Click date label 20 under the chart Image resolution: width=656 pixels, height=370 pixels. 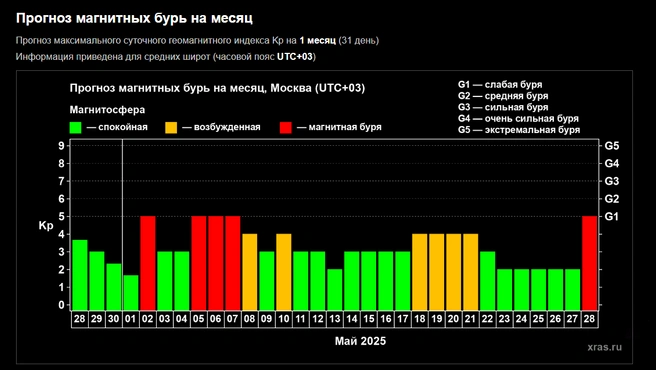(x=454, y=319)
